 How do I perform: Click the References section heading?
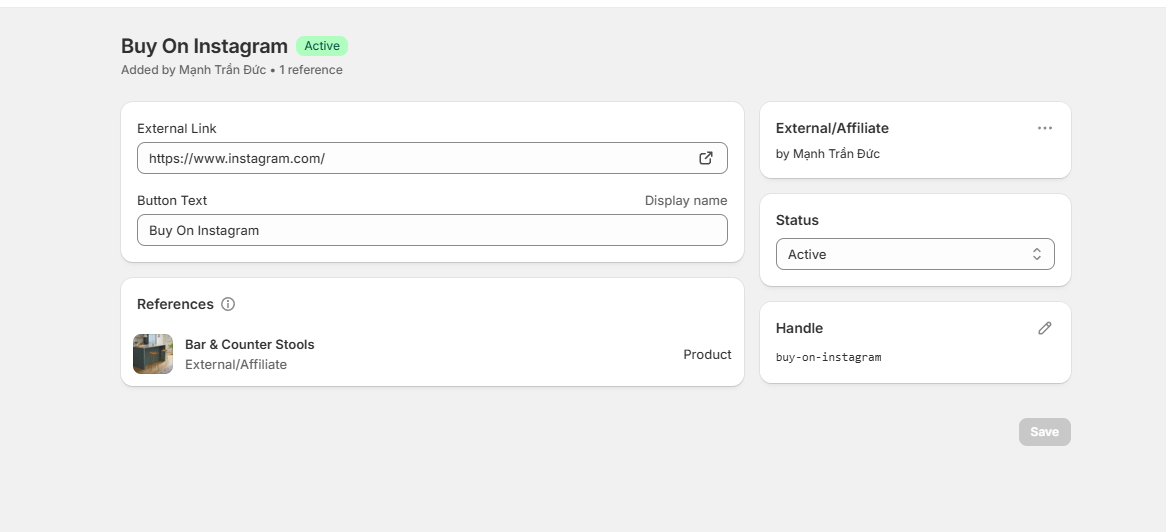tap(175, 304)
